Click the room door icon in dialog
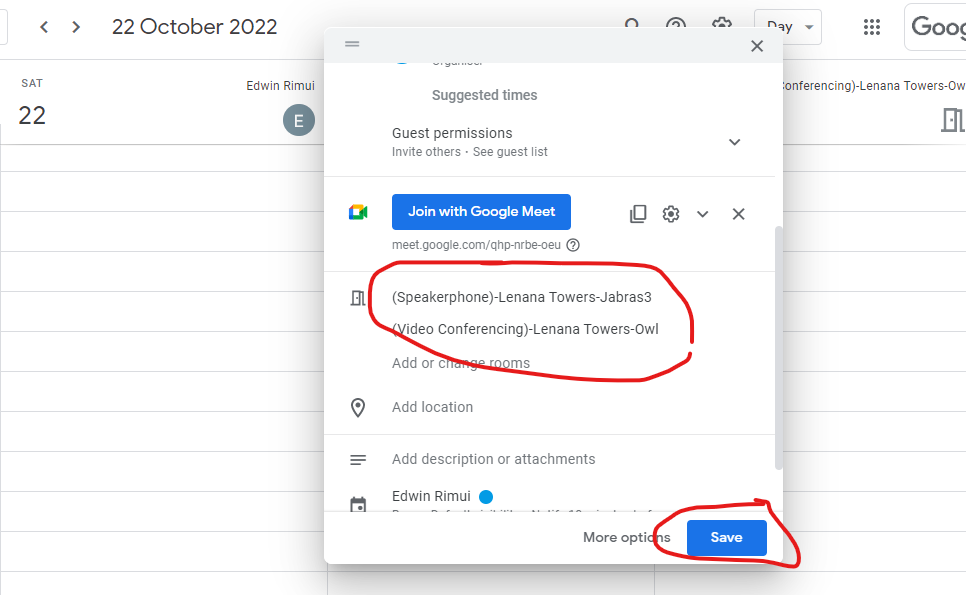The image size is (966, 595). click(358, 298)
